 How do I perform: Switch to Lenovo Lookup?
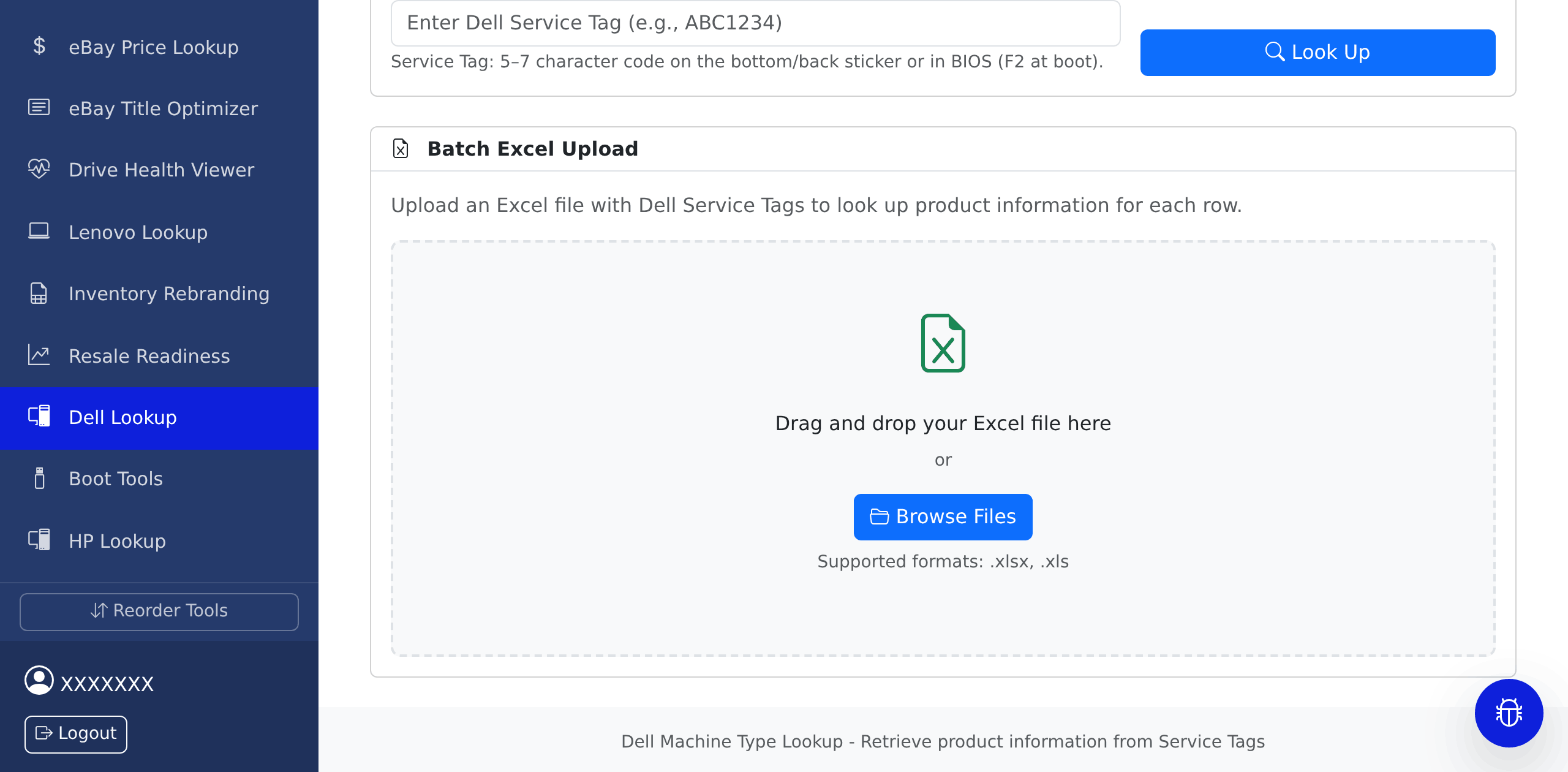tap(159, 232)
